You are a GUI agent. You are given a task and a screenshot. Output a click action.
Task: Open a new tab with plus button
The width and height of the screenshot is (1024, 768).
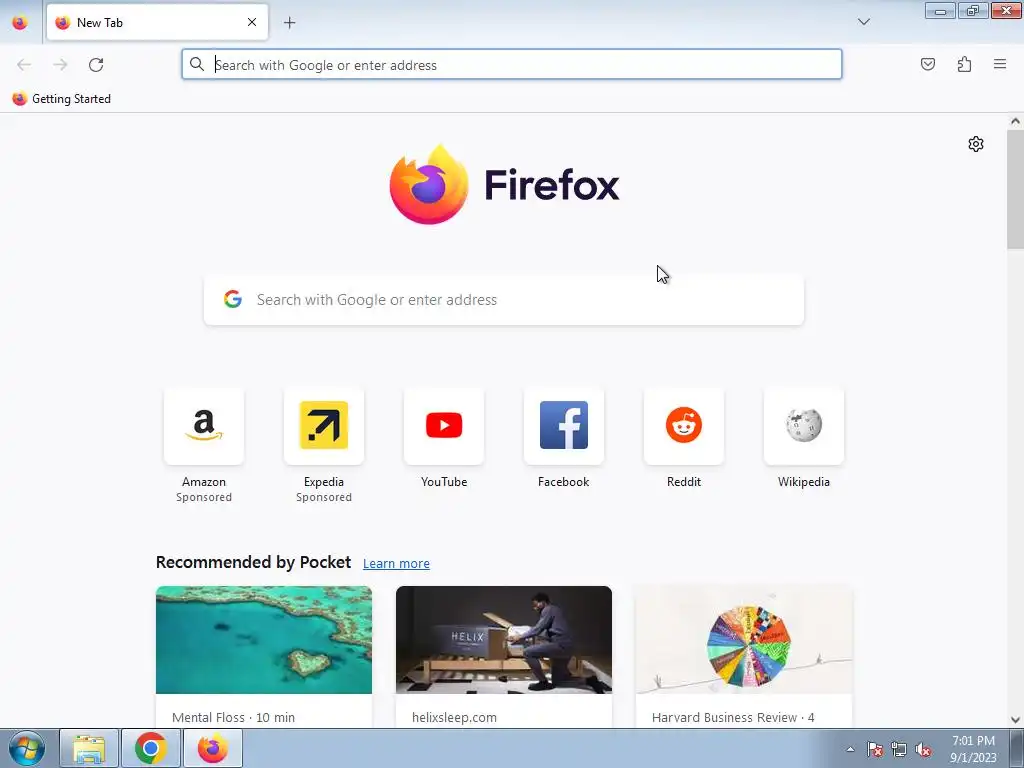pyautogui.click(x=290, y=23)
